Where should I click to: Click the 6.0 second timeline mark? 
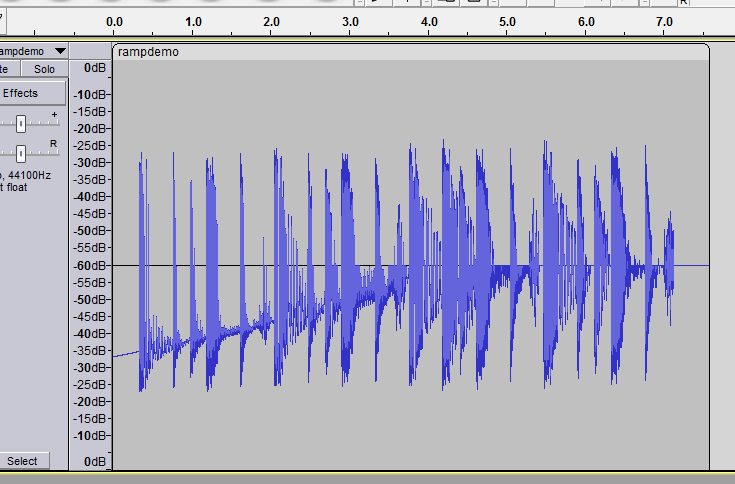pyautogui.click(x=586, y=21)
